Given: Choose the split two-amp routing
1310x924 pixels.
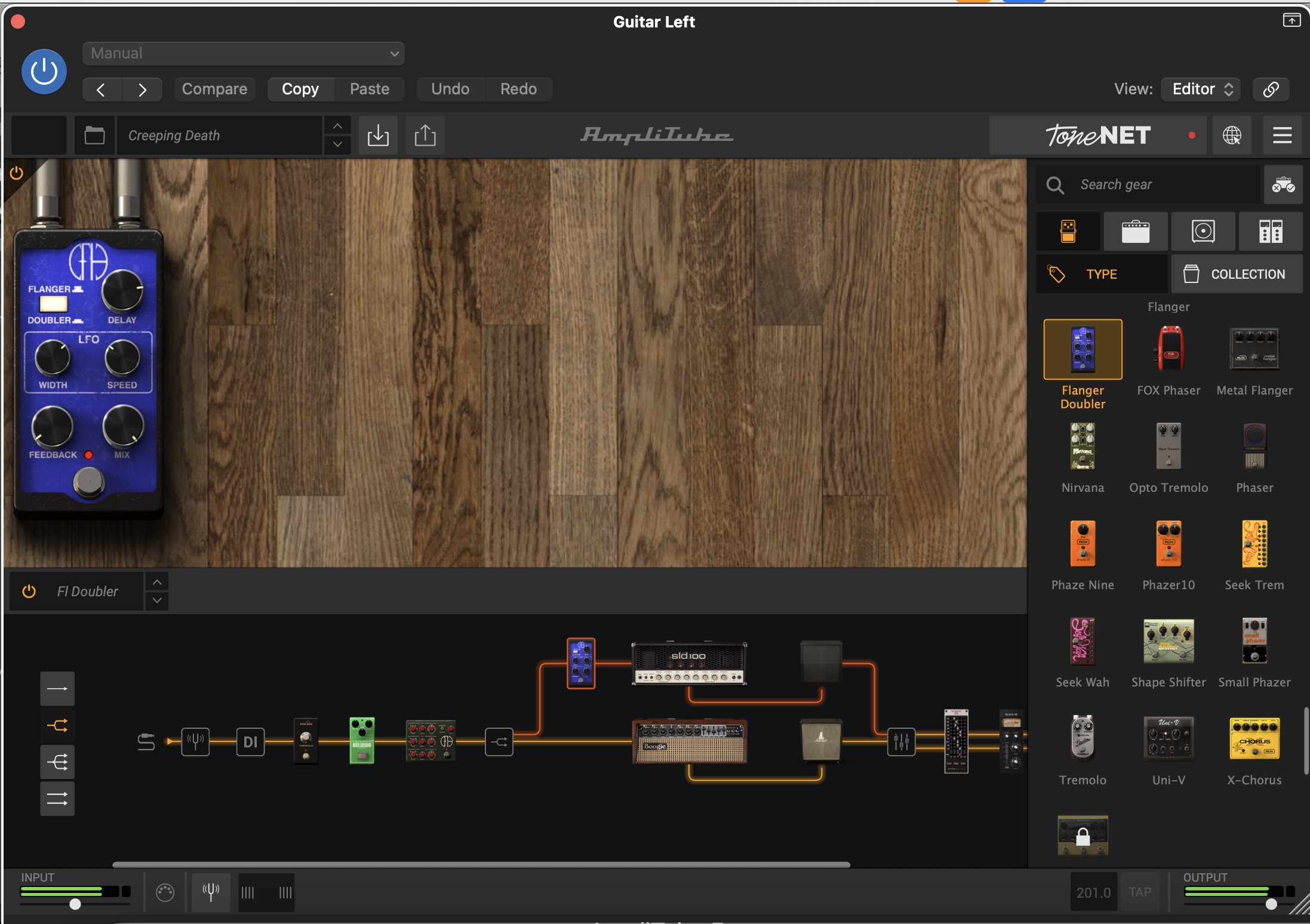Looking at the screenshot, I should pos(57,726).
